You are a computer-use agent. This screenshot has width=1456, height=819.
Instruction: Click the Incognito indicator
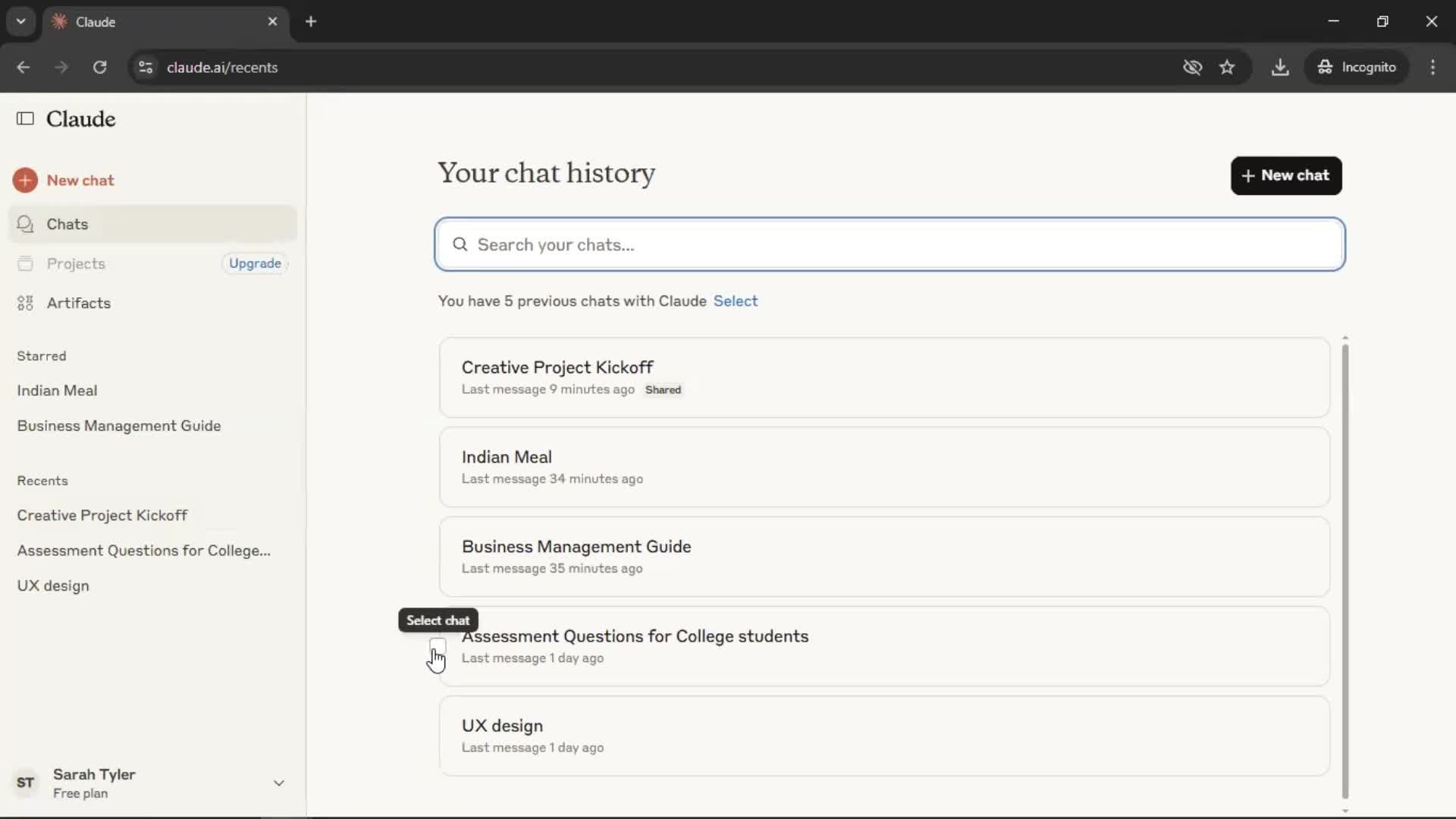click(1357, 67)
